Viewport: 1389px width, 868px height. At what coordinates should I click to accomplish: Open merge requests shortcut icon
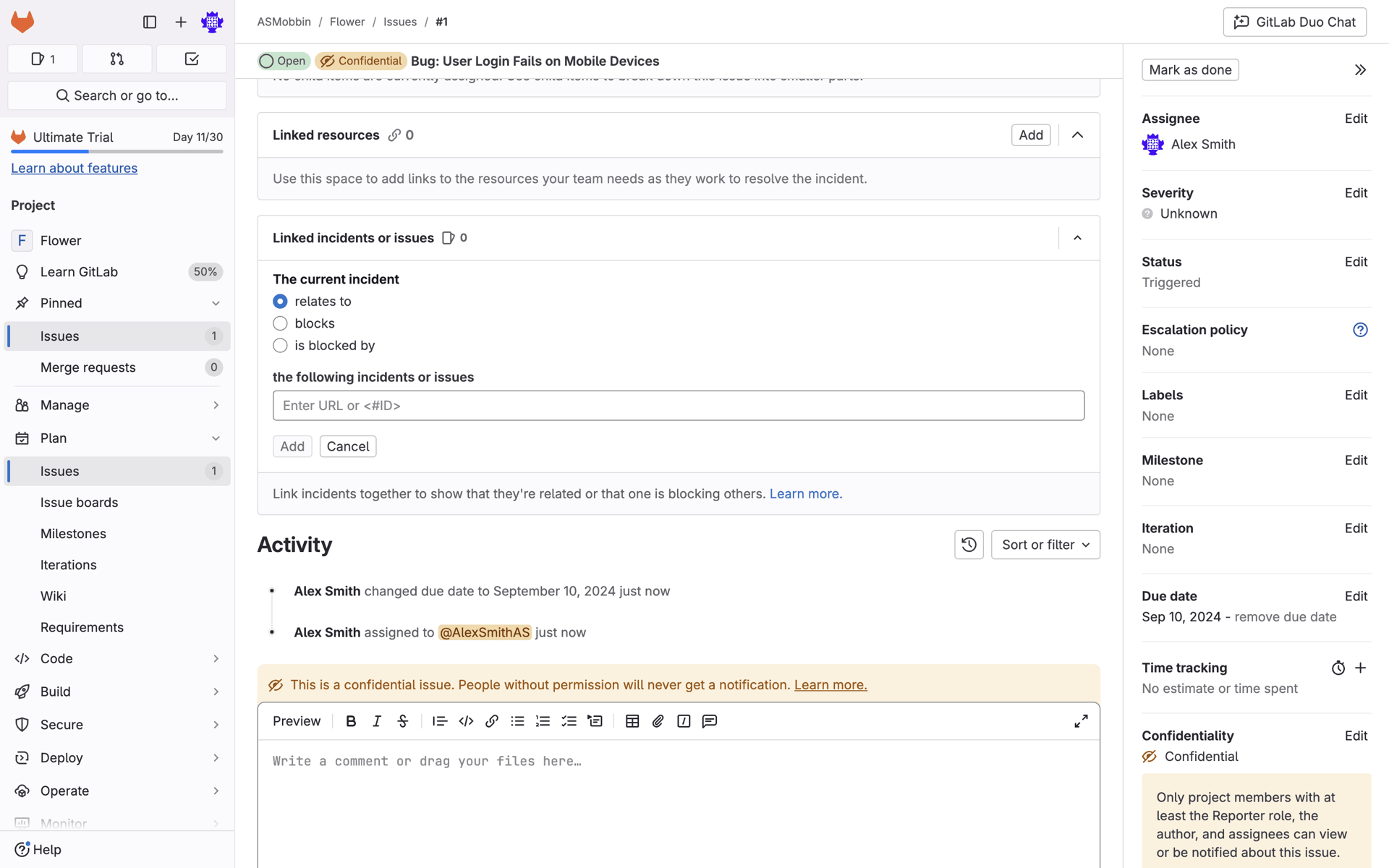coord(117,59)
